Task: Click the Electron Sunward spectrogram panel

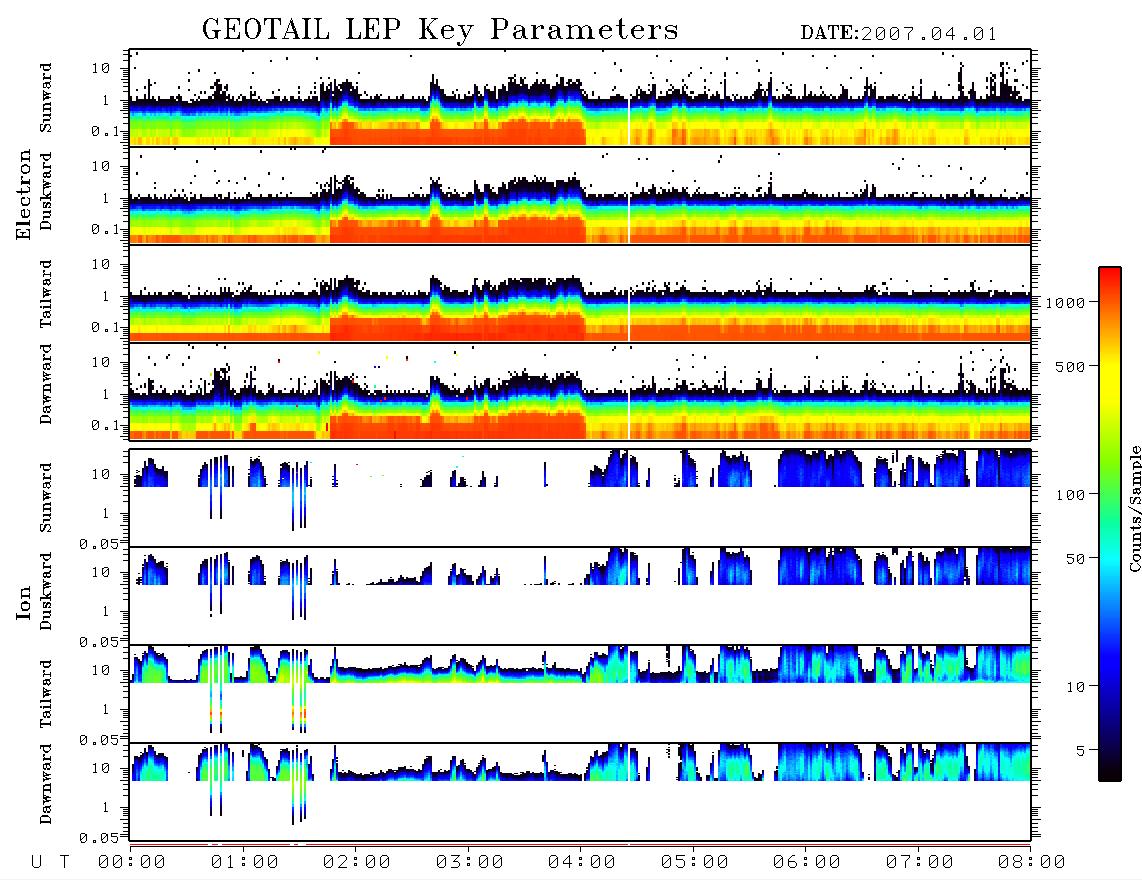Action: pos(580,98)
